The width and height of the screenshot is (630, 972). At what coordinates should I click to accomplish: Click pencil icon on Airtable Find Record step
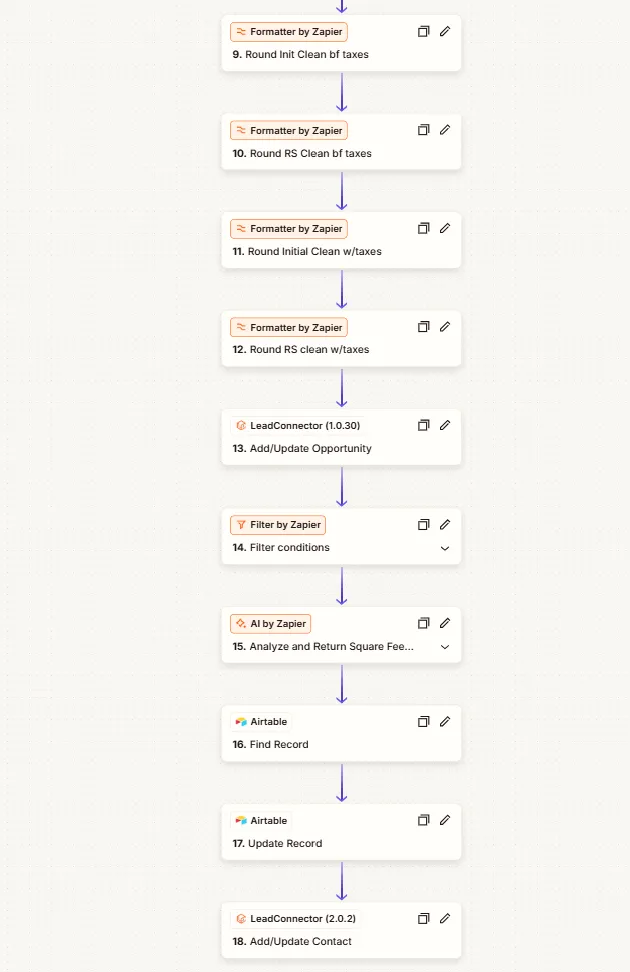[x=445, y=721]
